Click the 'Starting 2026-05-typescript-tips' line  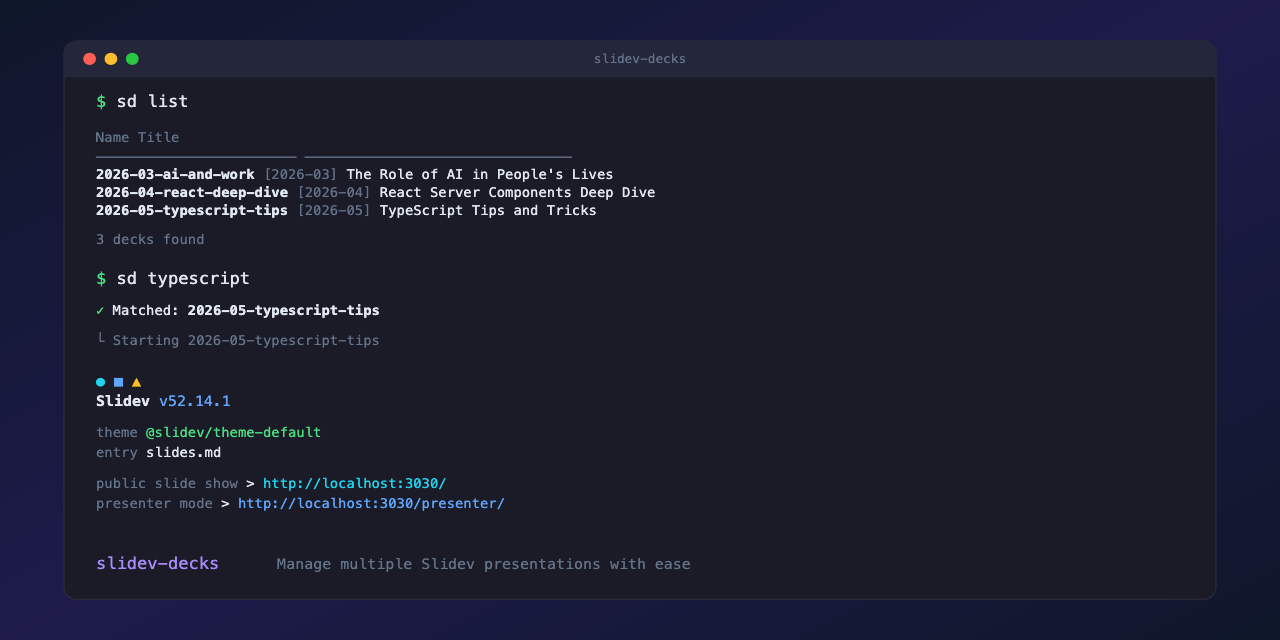[x=246, y=340]
